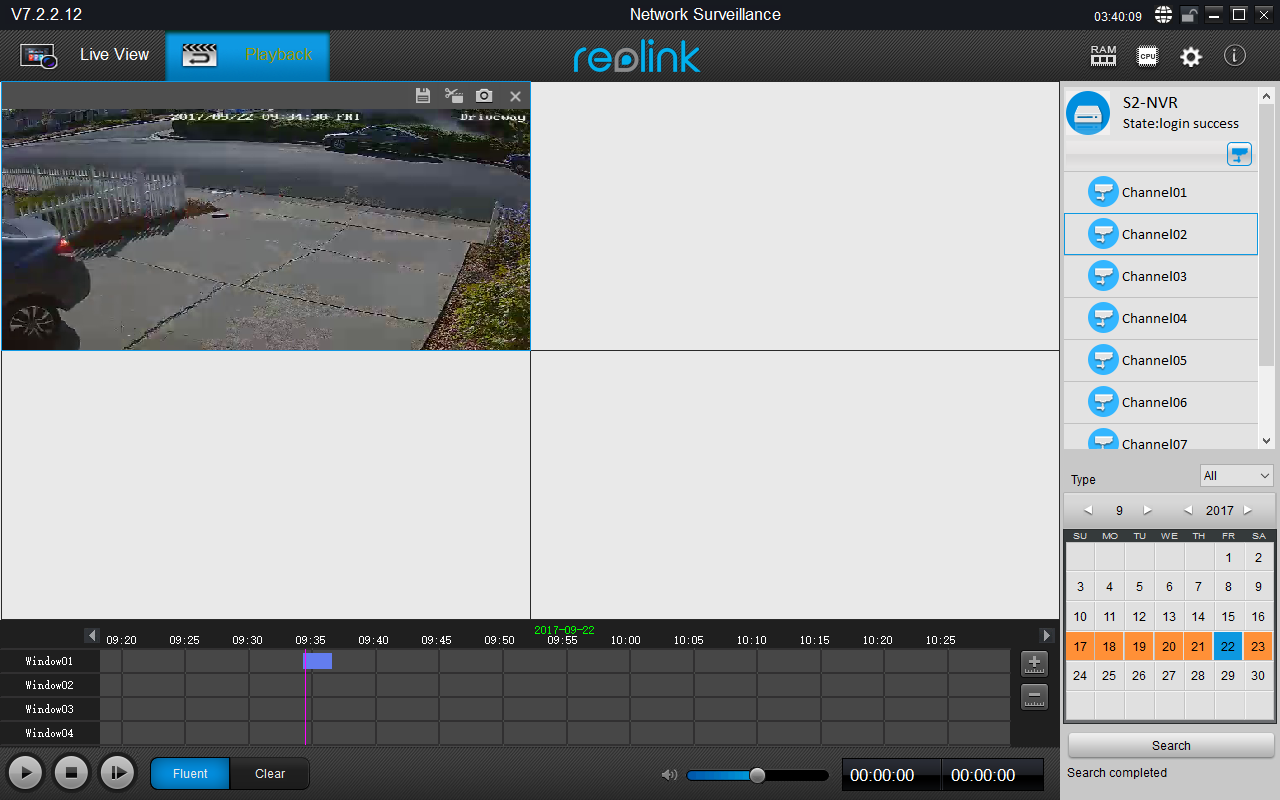Go to previous year in calendar

click(x=1188, y=511)
